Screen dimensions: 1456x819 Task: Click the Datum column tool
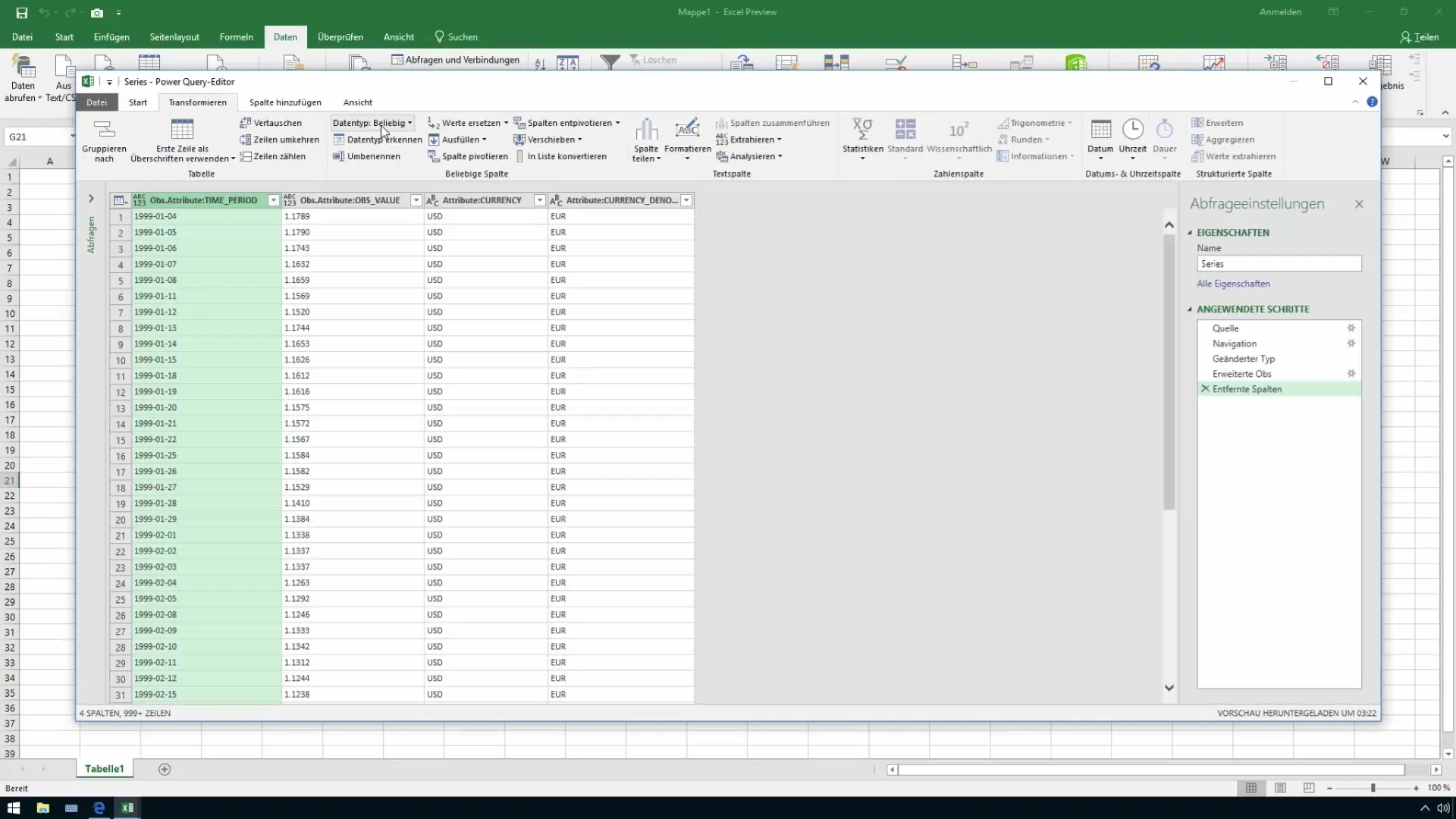point(1100,139)
